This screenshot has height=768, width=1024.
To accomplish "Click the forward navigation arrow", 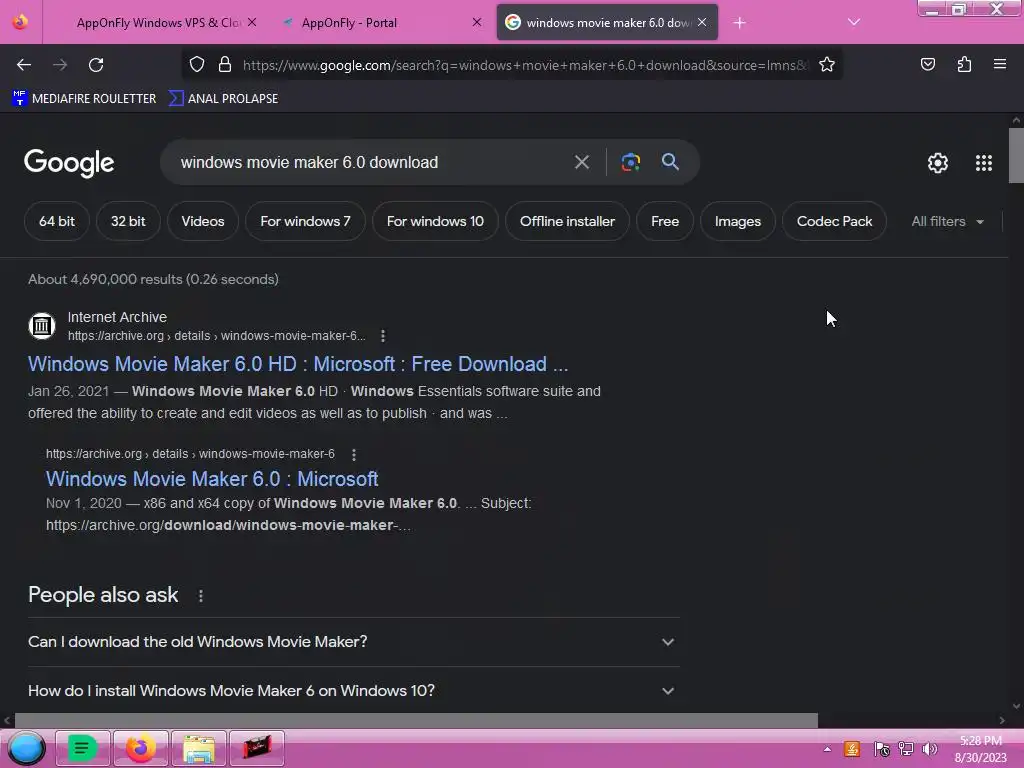I will point(60,65).
